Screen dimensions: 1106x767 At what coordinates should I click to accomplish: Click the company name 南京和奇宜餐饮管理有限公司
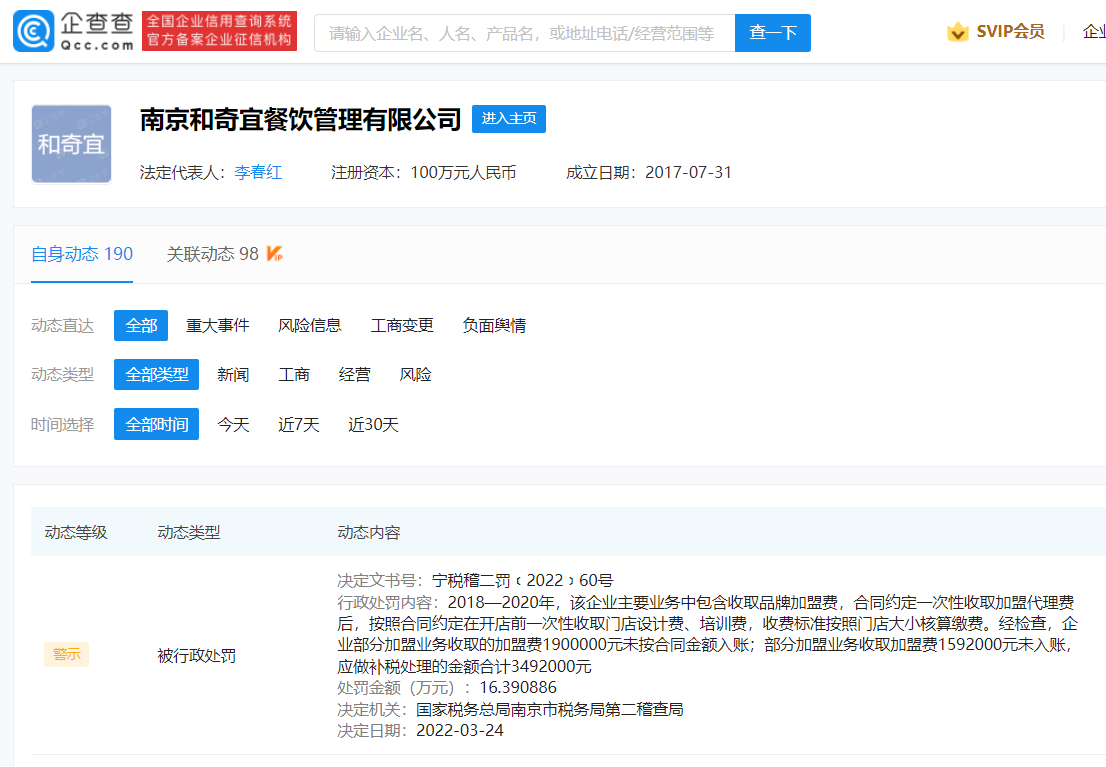coord(300,119)
